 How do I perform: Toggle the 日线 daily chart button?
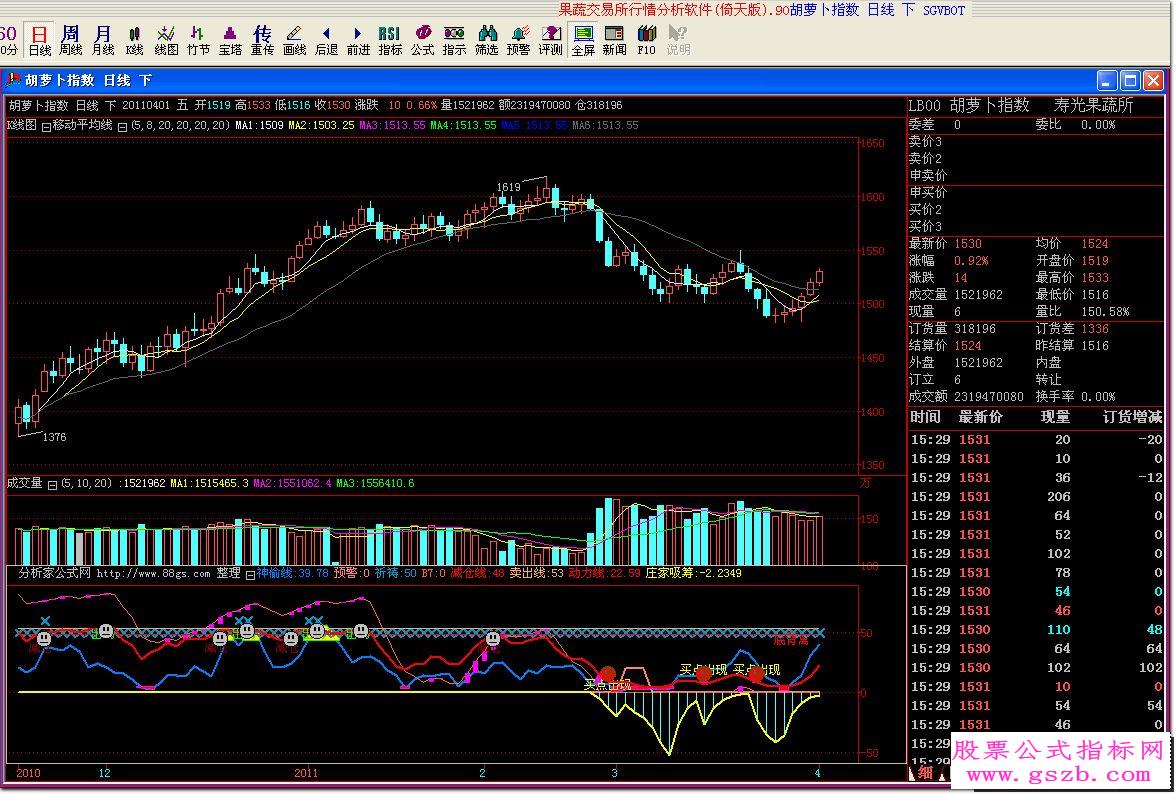39,40
